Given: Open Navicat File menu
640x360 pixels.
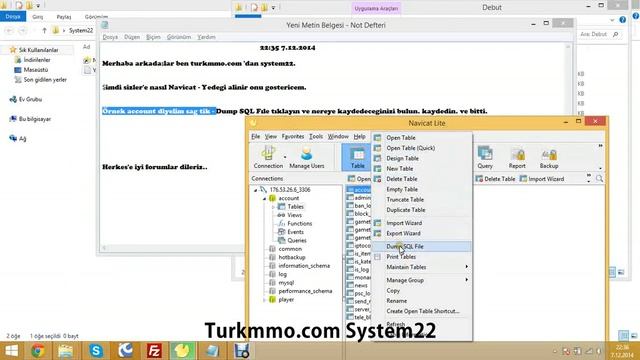Looking at the screenshot, I should click(256, 136).
